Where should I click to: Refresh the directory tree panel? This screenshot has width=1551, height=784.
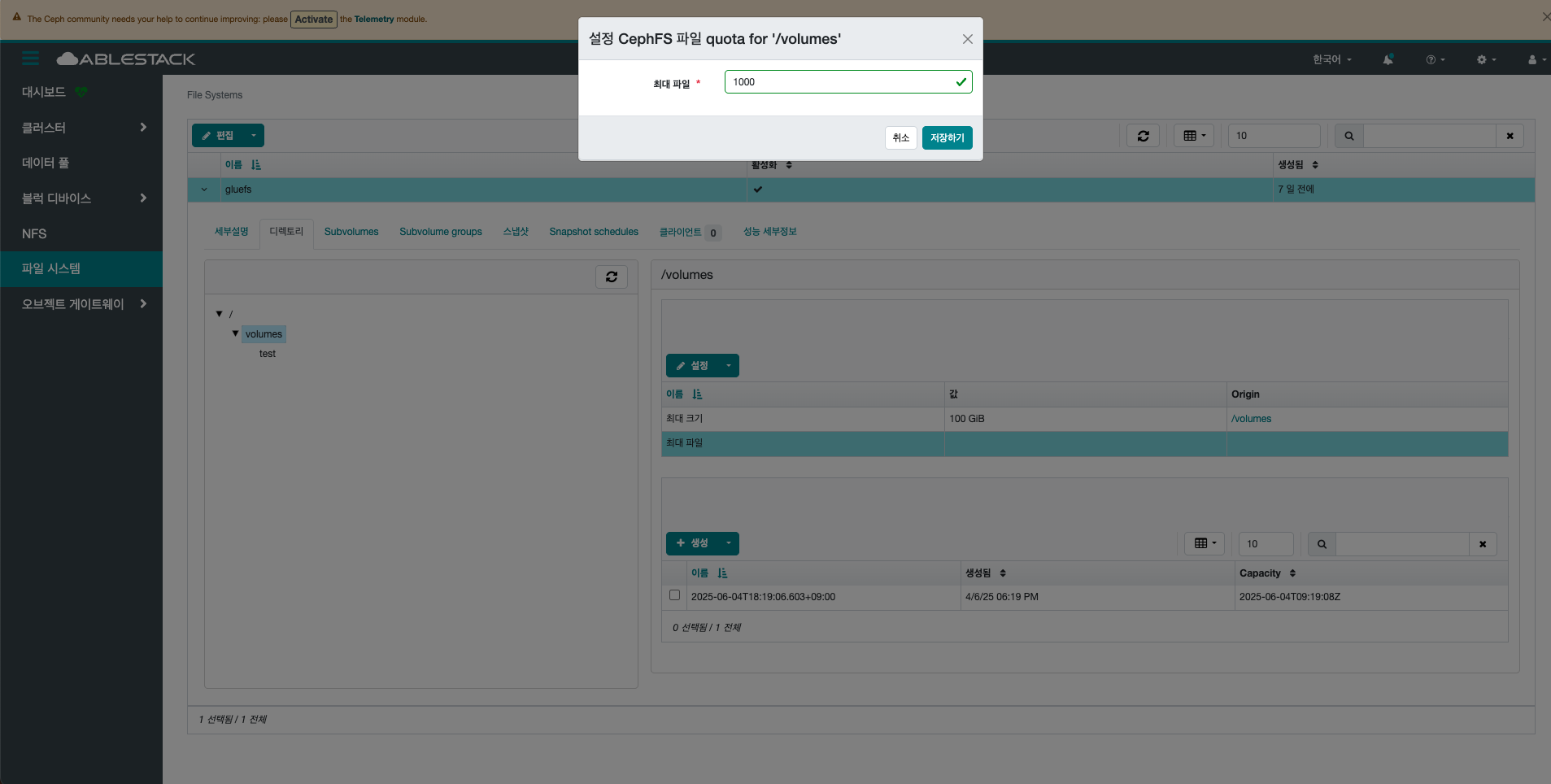click(612, 277)
